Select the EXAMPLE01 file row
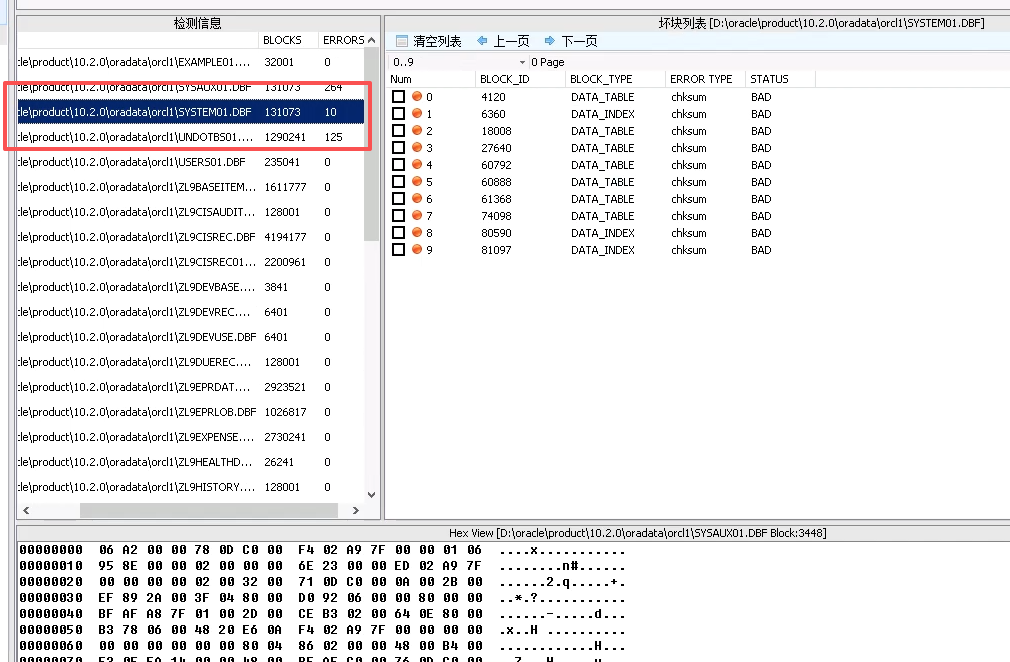 pyautogui.click(x=191, y=62)
